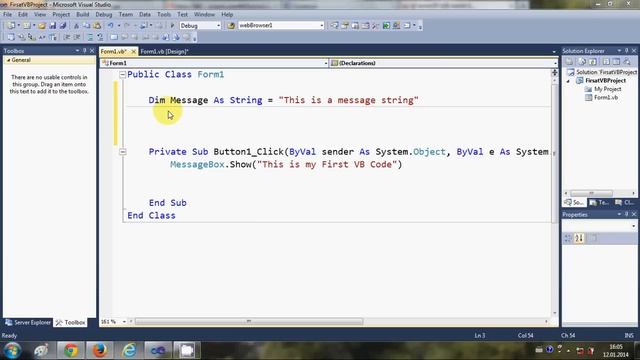Screen dimensions: 640x360
Task: Open the Project menu
Action: [x=61, y=14]
